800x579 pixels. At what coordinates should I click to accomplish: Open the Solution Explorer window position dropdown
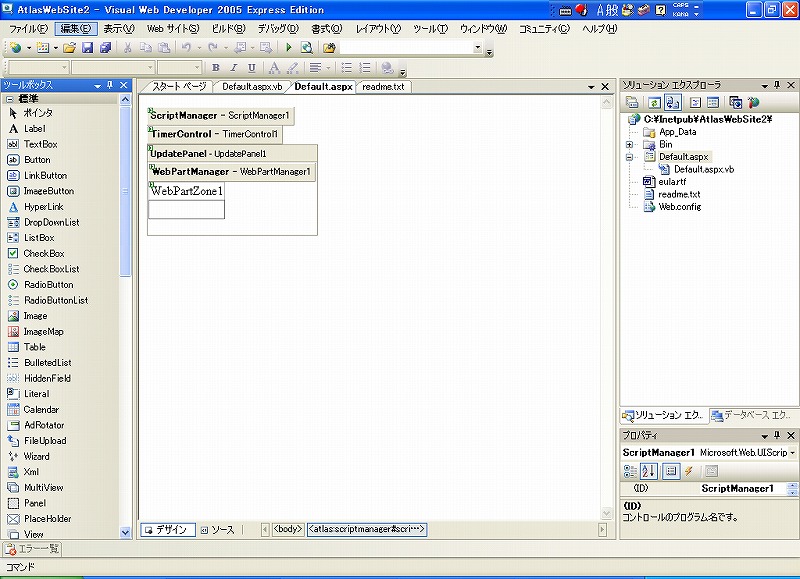tap(764, 86)
